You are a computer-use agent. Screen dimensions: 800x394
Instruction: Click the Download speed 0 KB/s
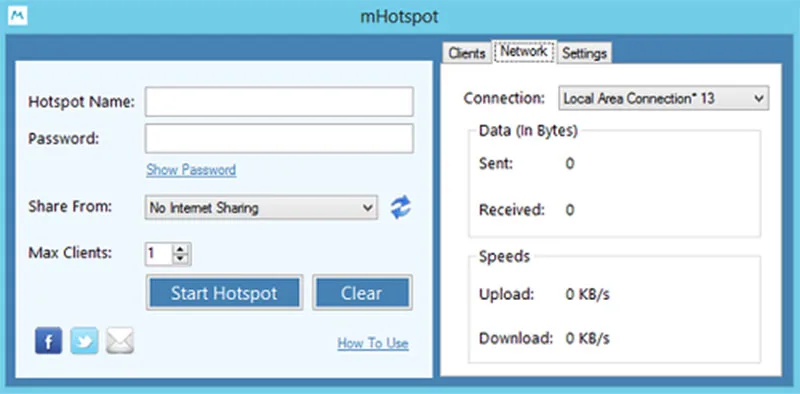click(588, 338)
